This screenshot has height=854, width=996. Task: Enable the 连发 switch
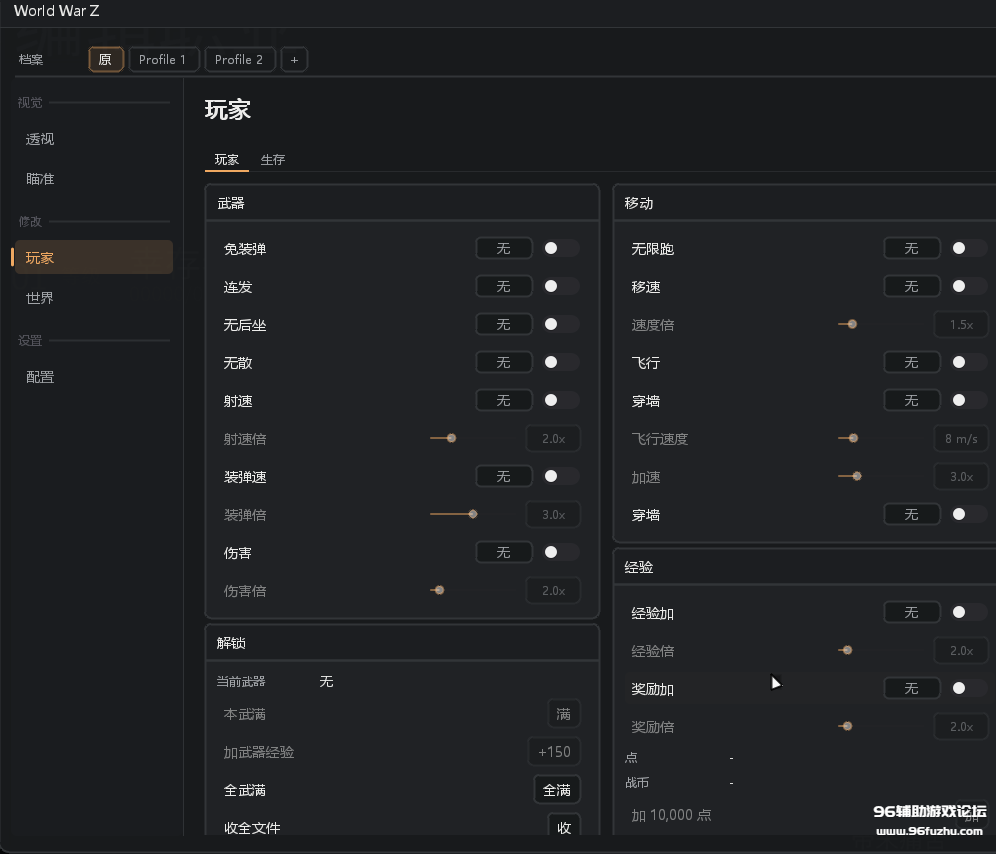tap(560, 287)
